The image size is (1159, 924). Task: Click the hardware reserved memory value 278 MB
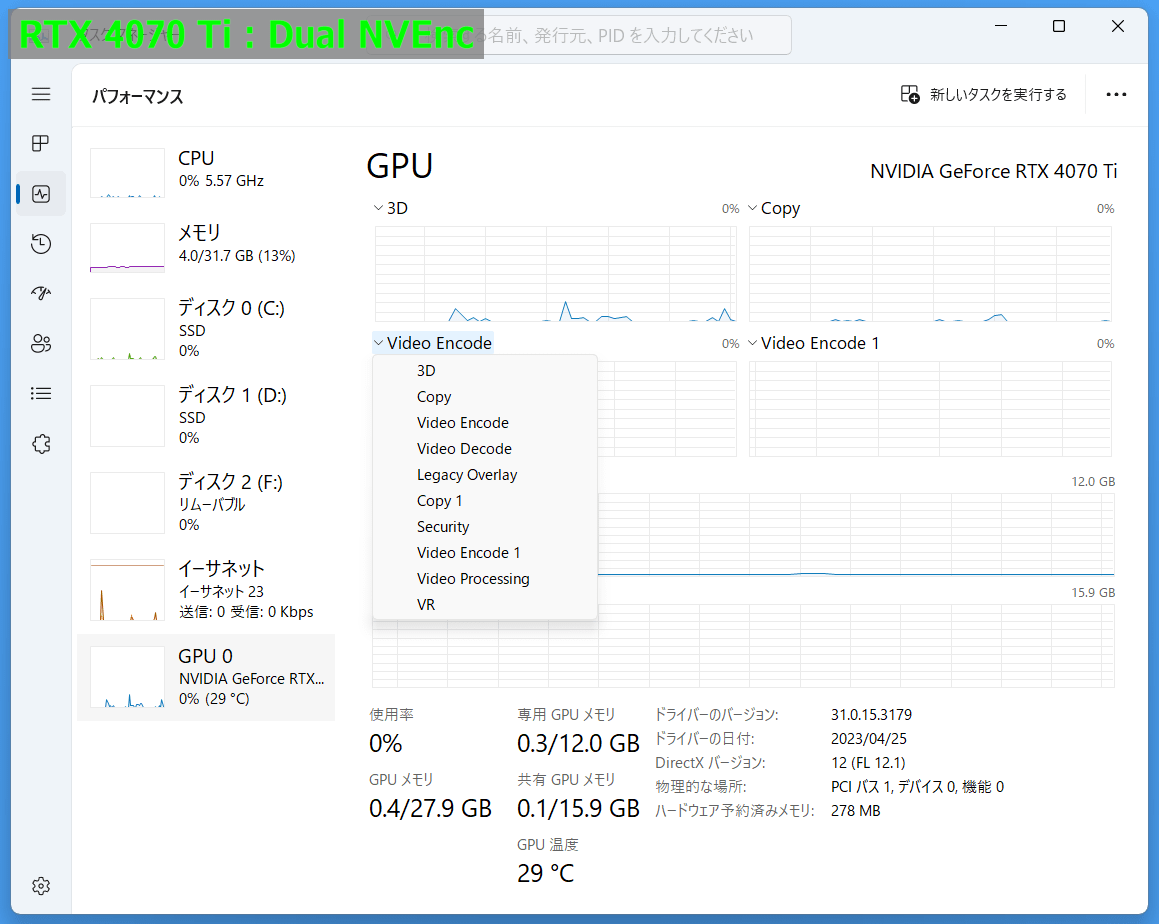(855, 811)
